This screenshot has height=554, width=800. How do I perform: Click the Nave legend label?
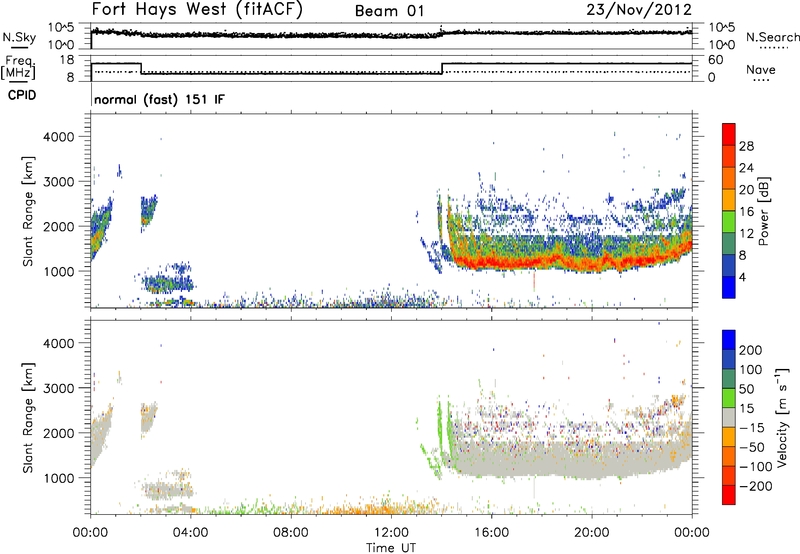tap(761, 69)
